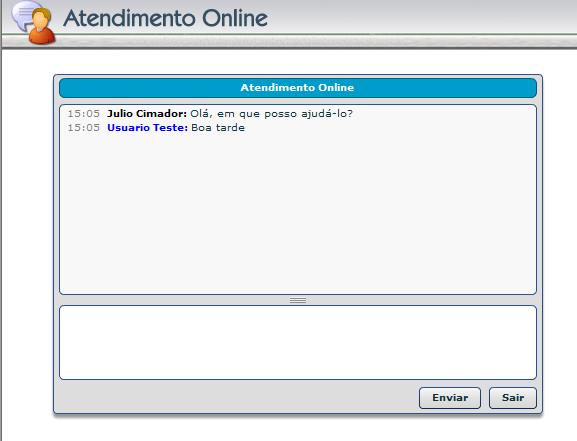577x441 pixels.
Task: Click the 'Boa tarde' message text
Action: (x=218, y=128)
